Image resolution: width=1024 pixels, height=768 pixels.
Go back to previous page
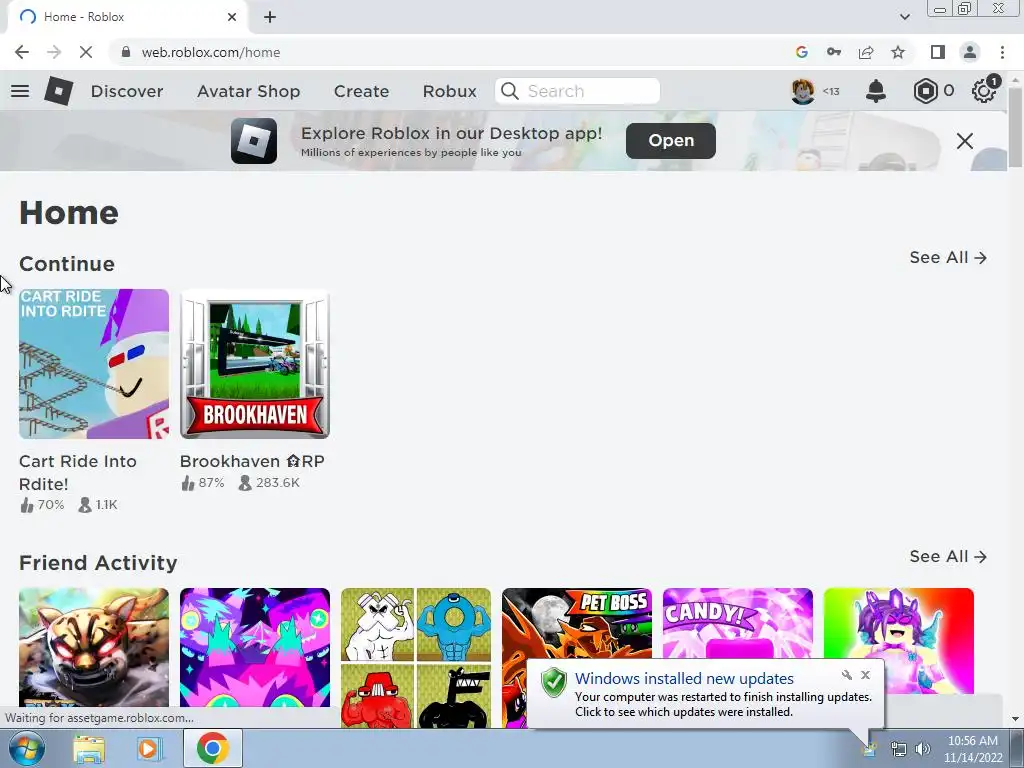[x=22, y=52]
